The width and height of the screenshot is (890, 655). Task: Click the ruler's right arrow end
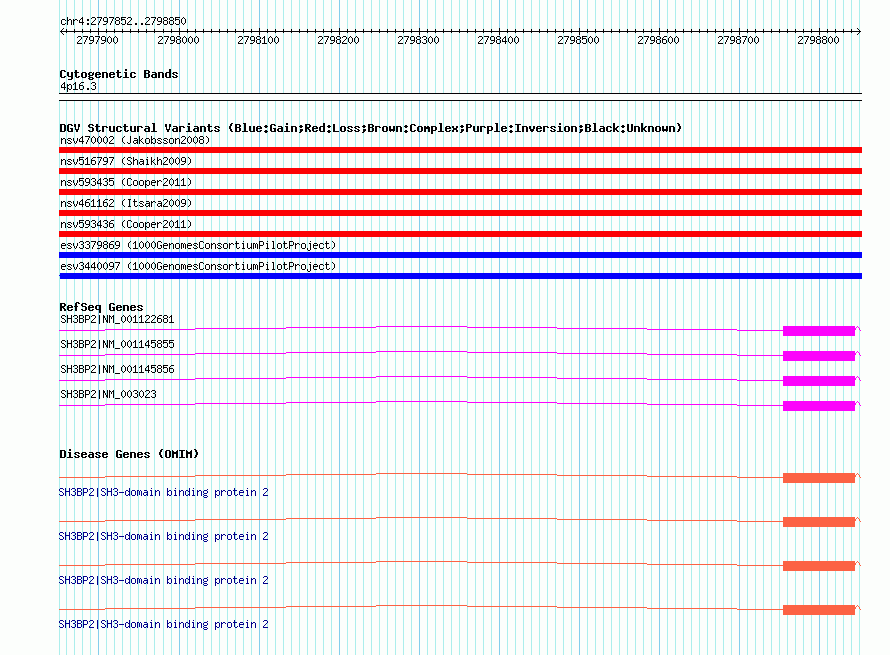pyautogui.click(x=859, y=31)
